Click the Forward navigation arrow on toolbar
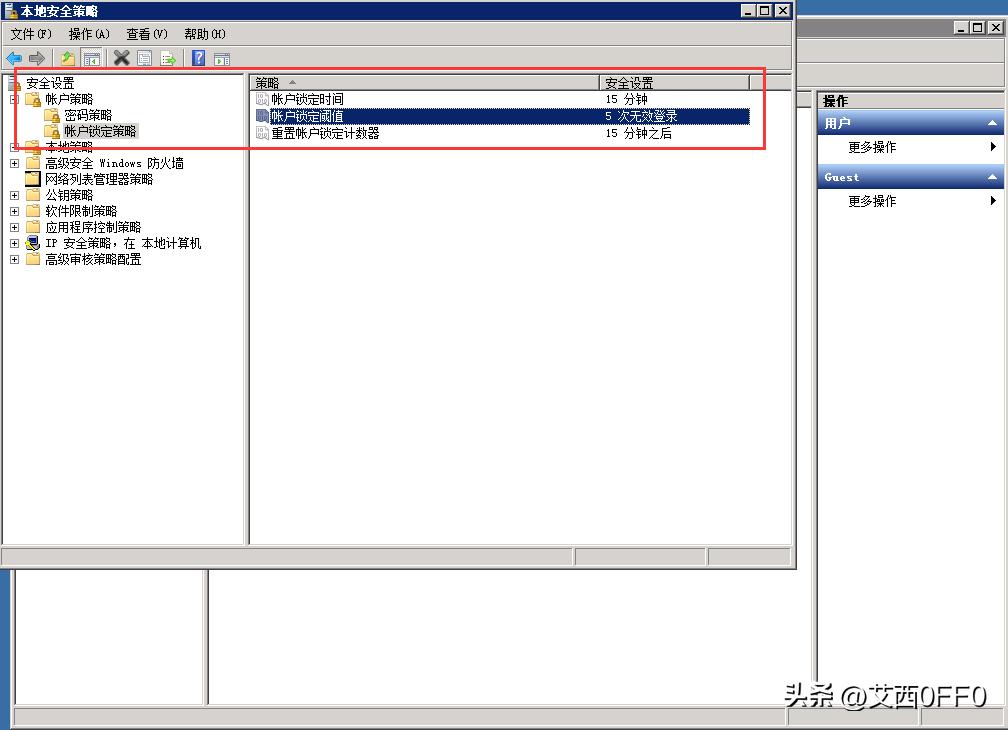The height and width of the screenshot is (730, 1008). pyautogui.click(x=35, y=57)
